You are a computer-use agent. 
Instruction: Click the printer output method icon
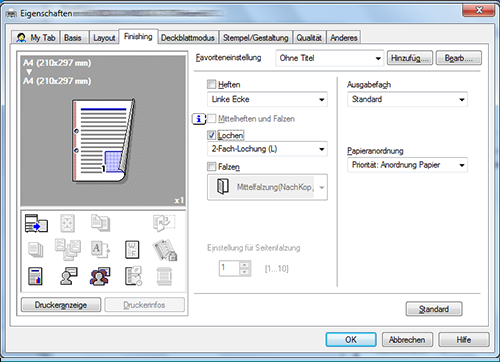click(36, 223)
